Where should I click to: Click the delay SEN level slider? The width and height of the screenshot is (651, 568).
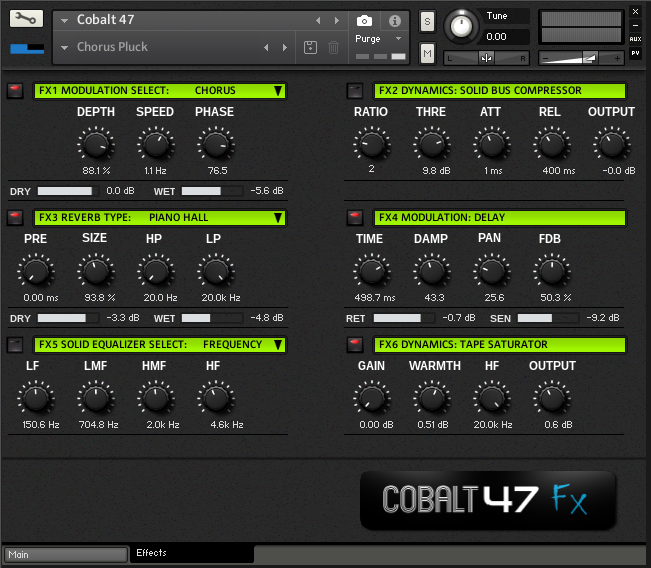(548, 318)
